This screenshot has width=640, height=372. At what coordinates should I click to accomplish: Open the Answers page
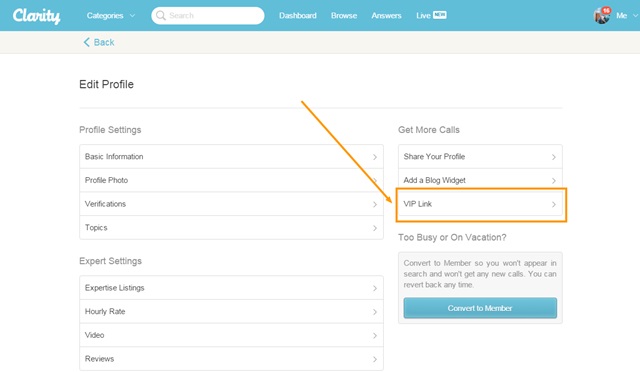point(386,16)
